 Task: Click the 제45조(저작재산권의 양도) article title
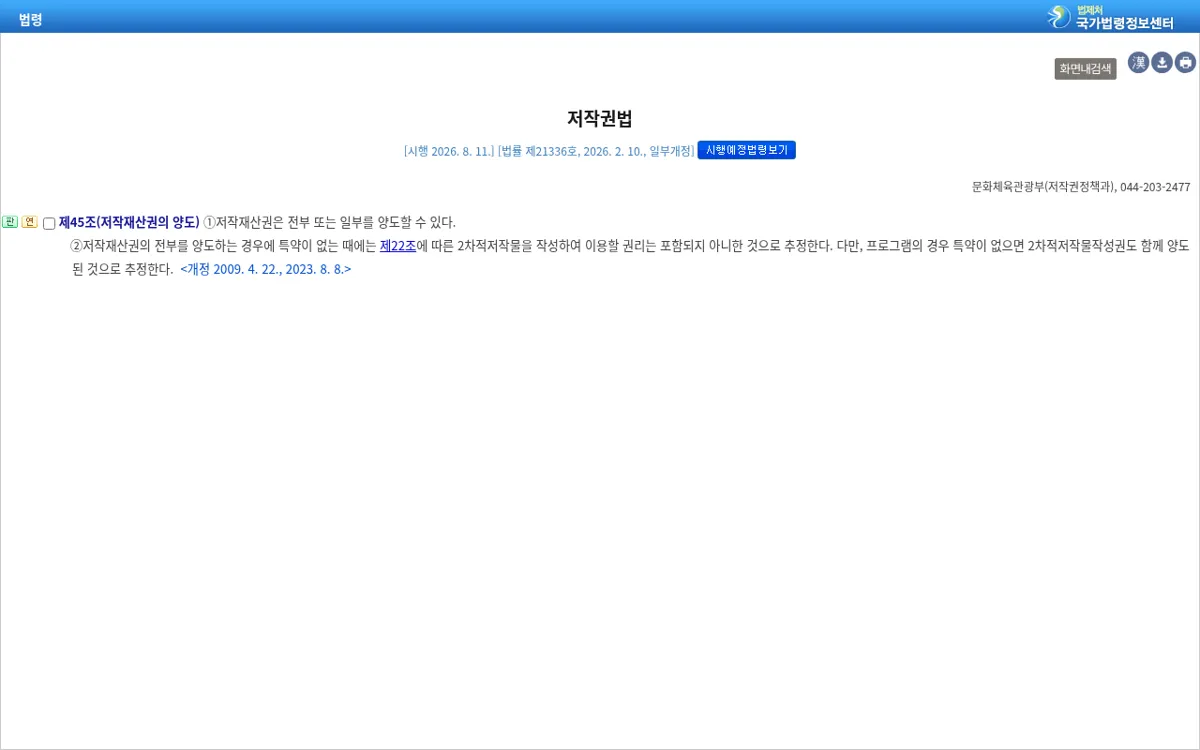129,222
